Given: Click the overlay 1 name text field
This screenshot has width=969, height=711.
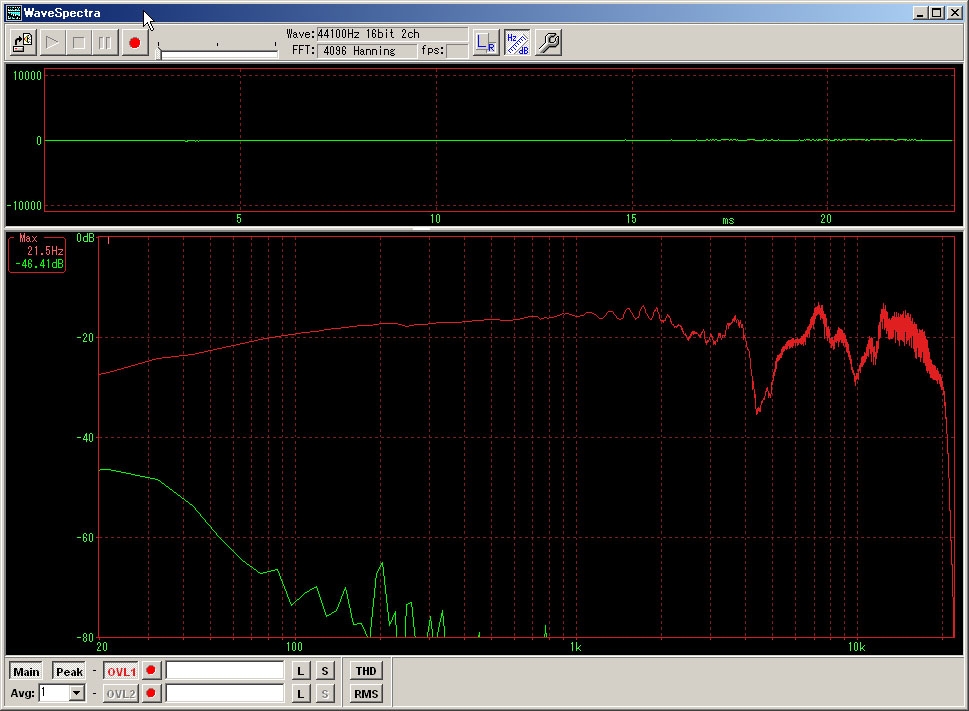Looking at the screenshot, I should 225,671.
